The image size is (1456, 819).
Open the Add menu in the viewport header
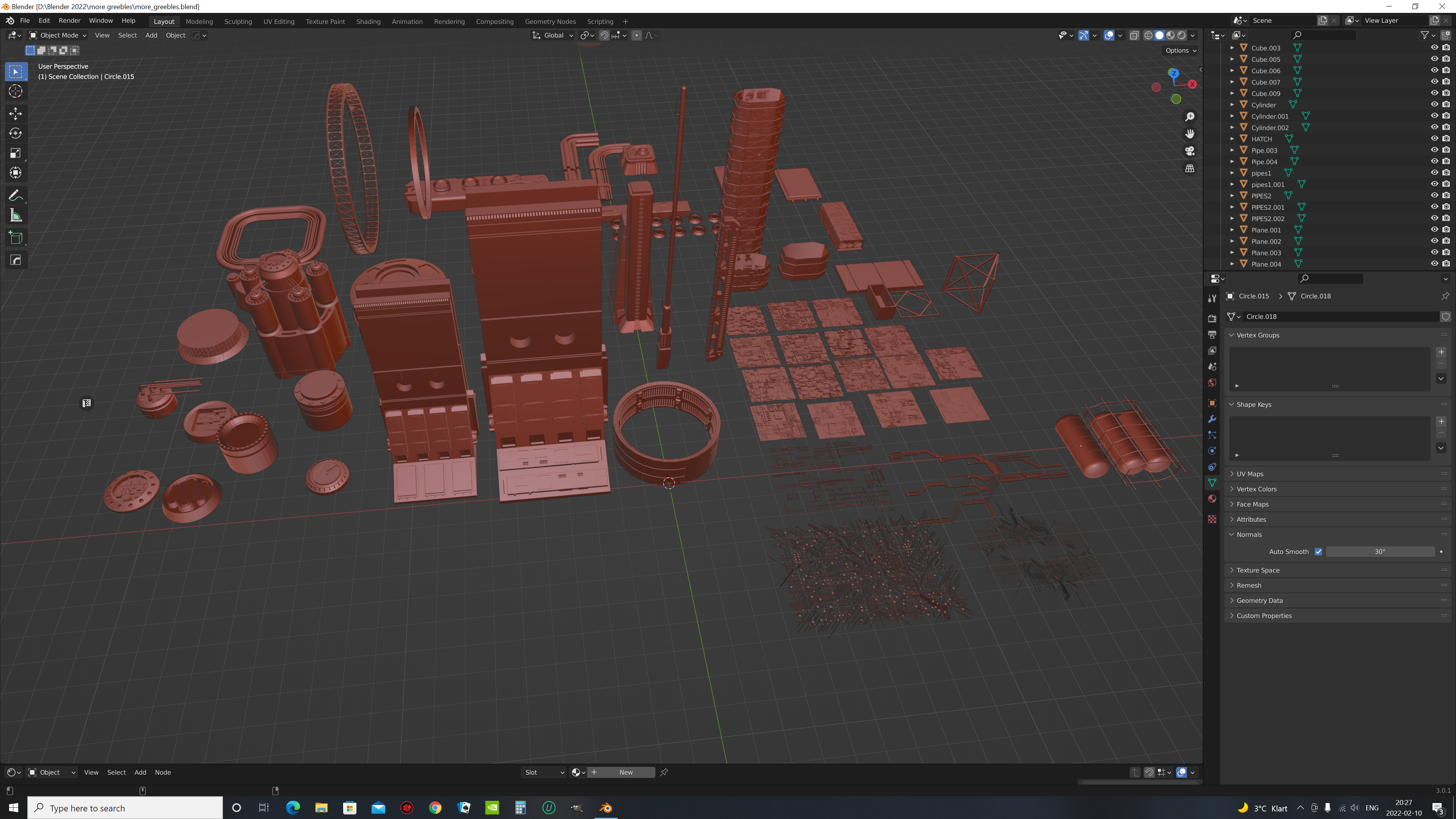click(151, 35)
